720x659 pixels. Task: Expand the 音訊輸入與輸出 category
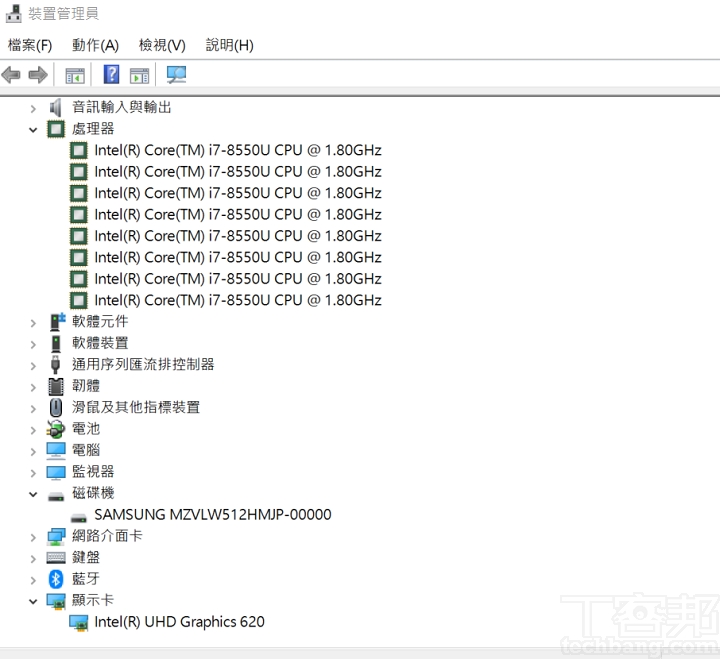tap(33, 109)
